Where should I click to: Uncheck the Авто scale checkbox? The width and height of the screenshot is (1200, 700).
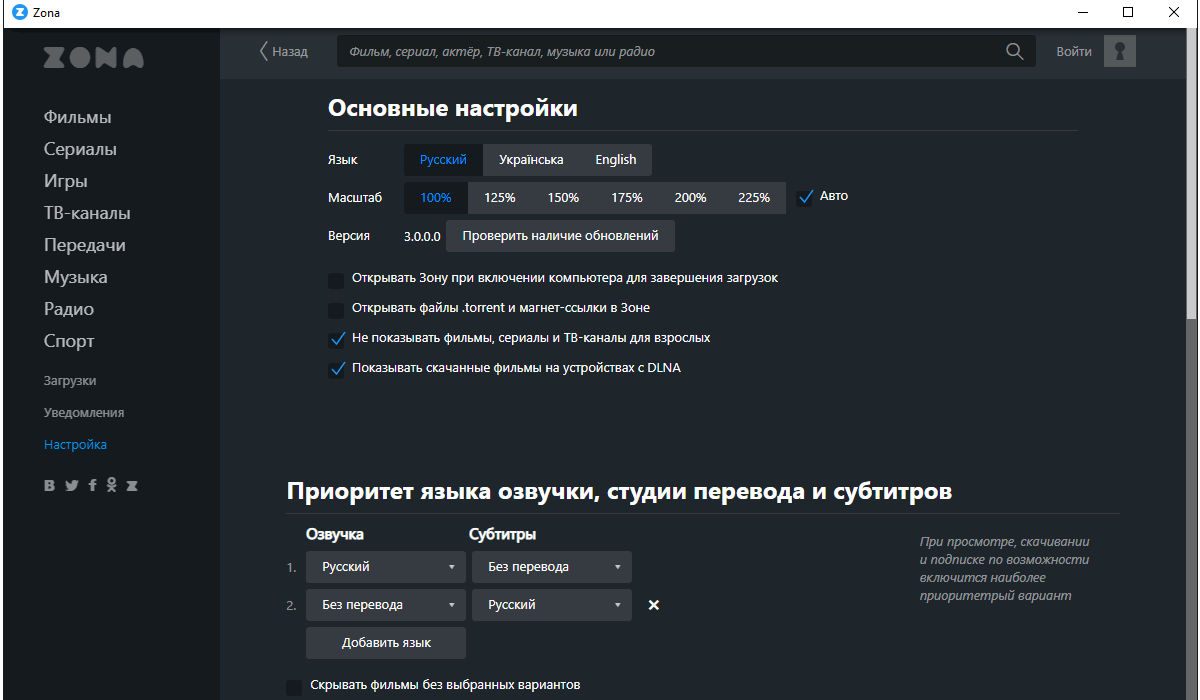[x=805, y=197]
